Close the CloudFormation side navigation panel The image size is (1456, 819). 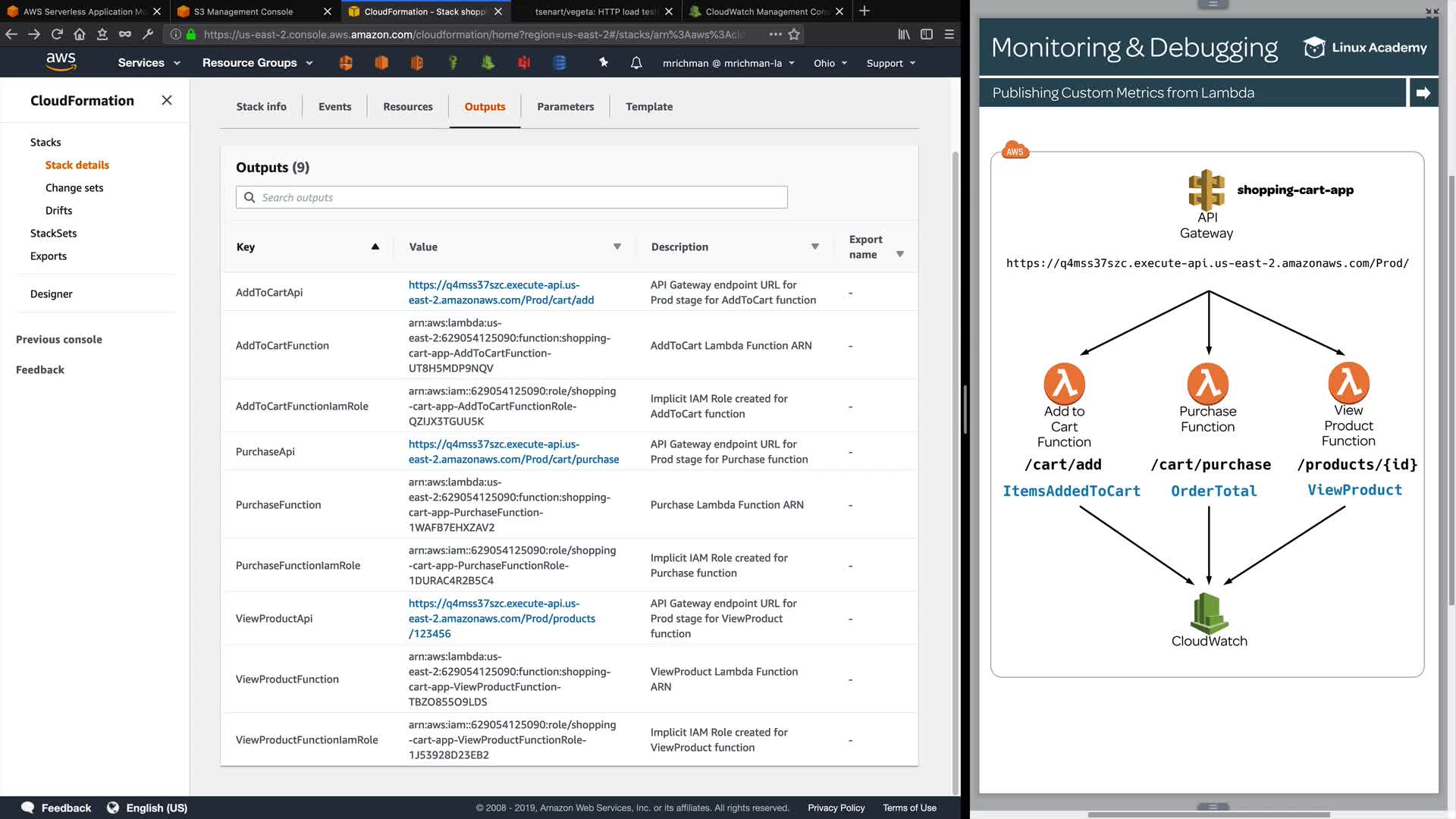167,100
